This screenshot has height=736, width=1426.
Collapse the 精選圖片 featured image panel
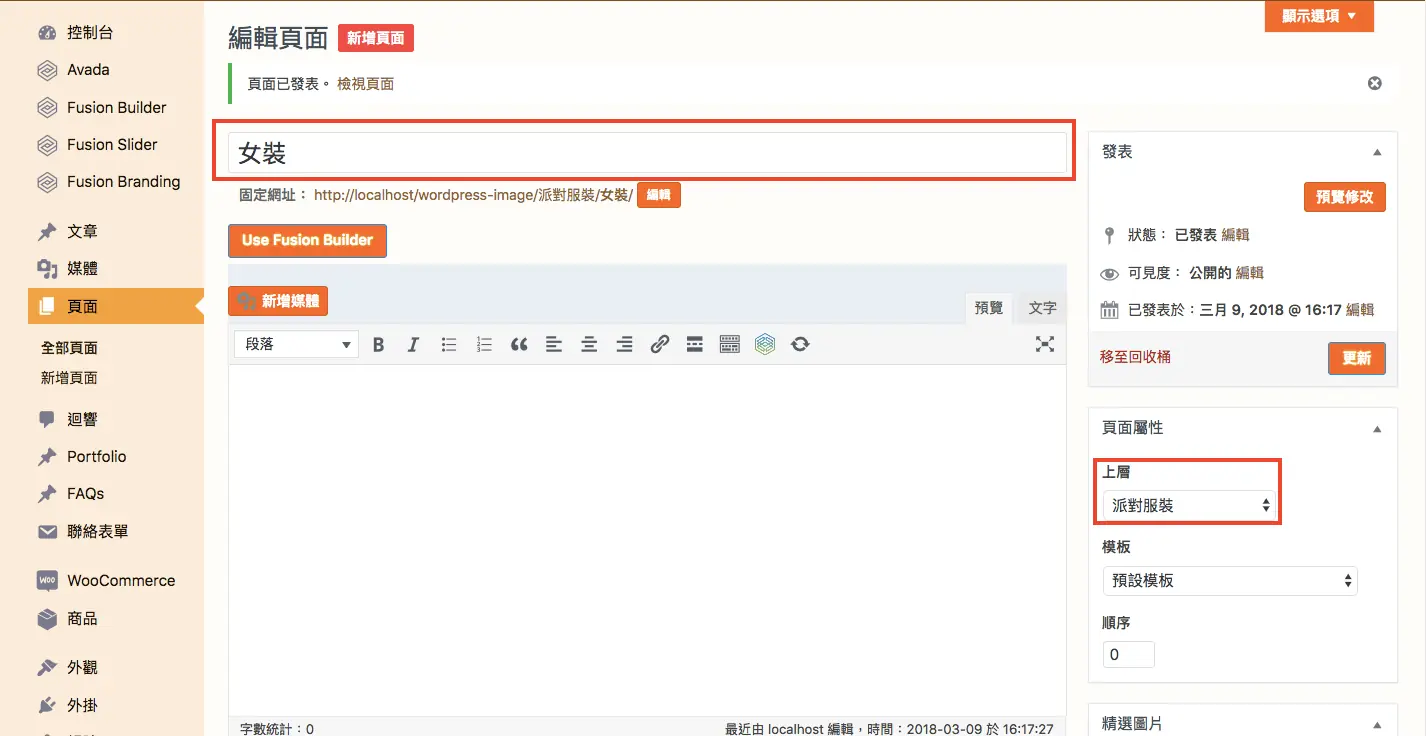point(1377,725)
